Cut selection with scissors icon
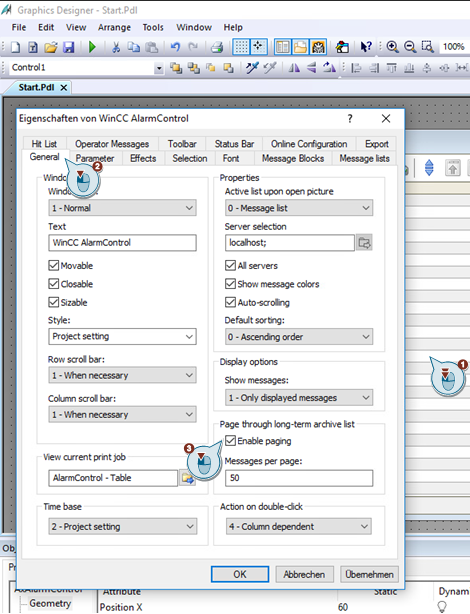Screen dimensions: 470x614 point(116,47)
